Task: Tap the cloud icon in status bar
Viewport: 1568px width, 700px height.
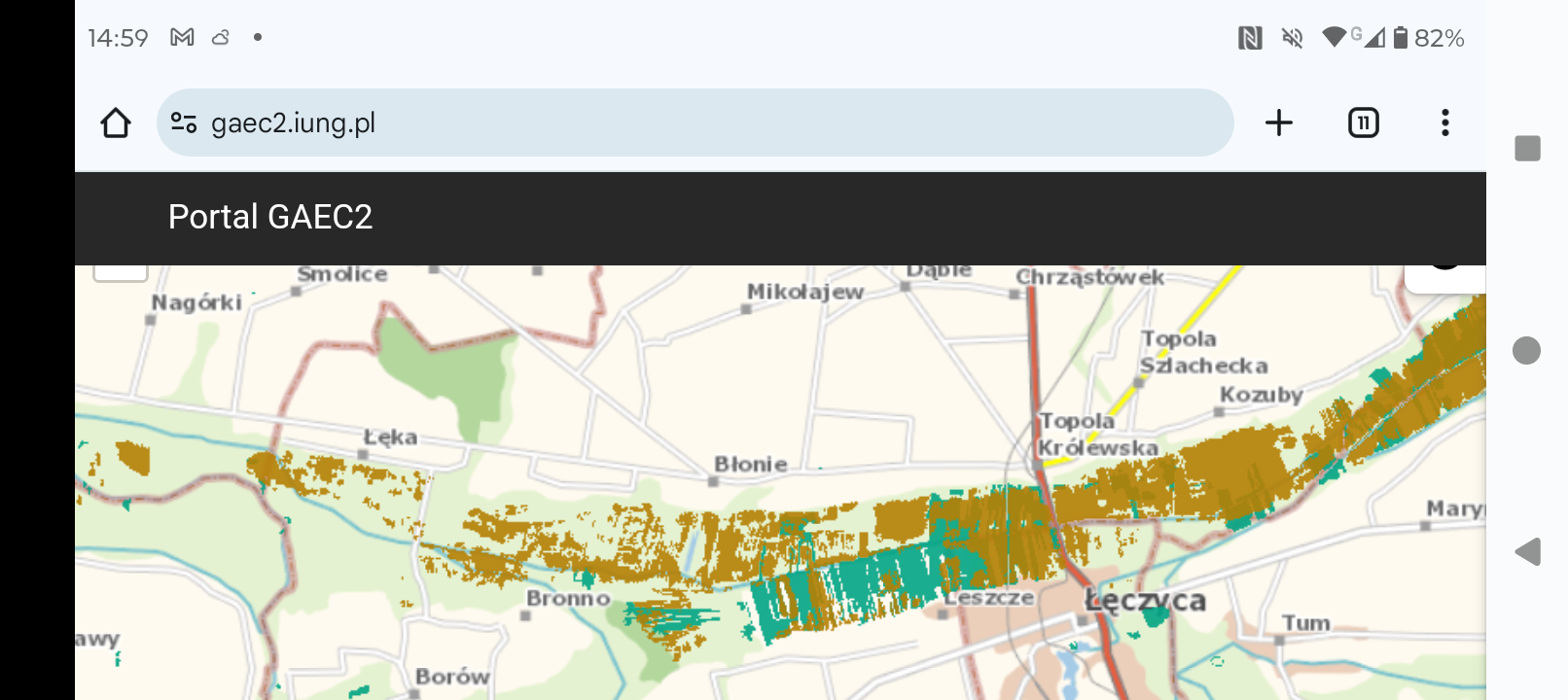Action: [x=221, y=38]
